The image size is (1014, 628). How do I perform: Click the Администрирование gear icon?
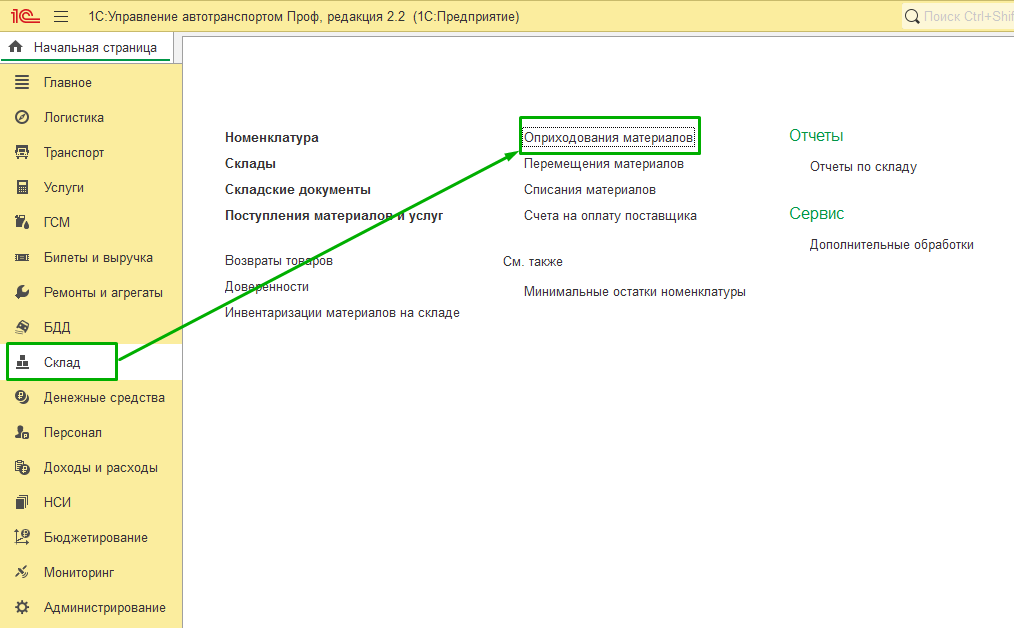(x=22, y=608)
